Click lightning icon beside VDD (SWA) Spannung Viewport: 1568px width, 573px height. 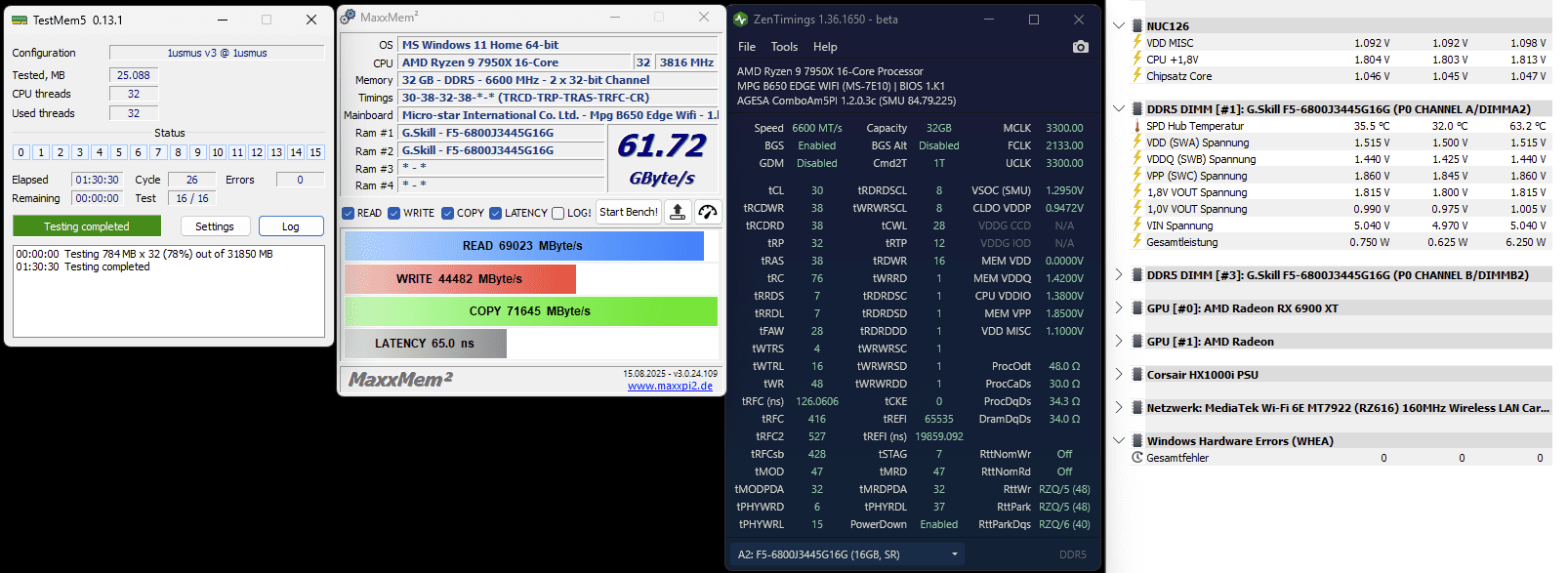click(x=1136, y=143)
